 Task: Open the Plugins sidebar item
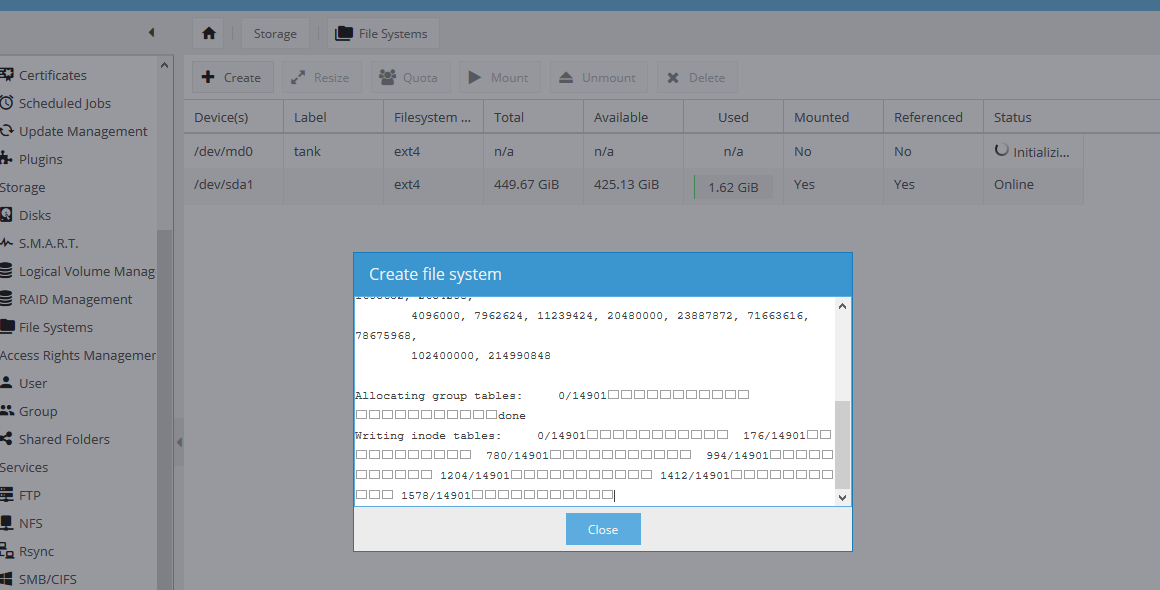click(x=40, y=159)
